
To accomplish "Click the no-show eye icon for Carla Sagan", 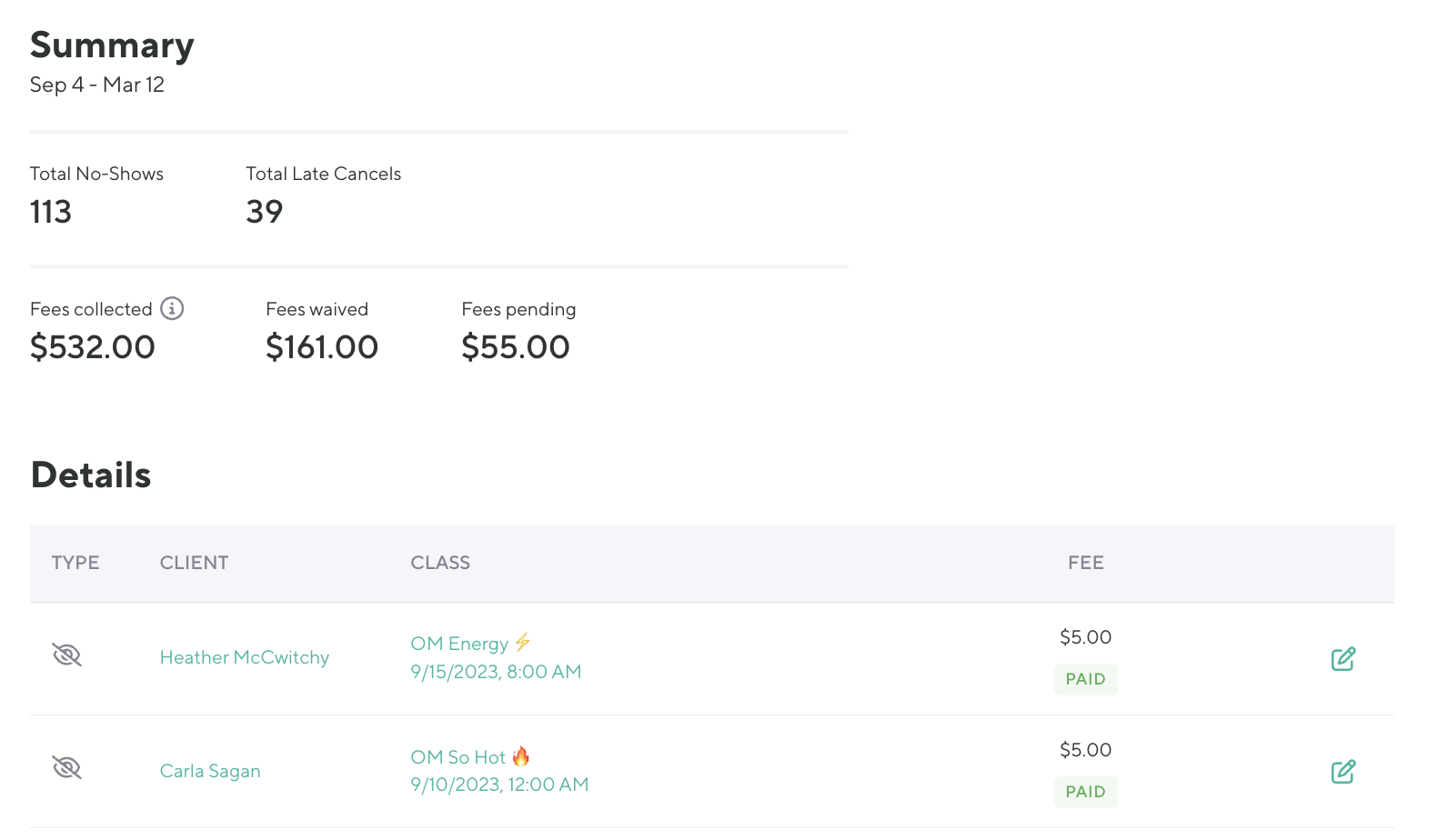I will pyautogui.click(x=66, y=768).
